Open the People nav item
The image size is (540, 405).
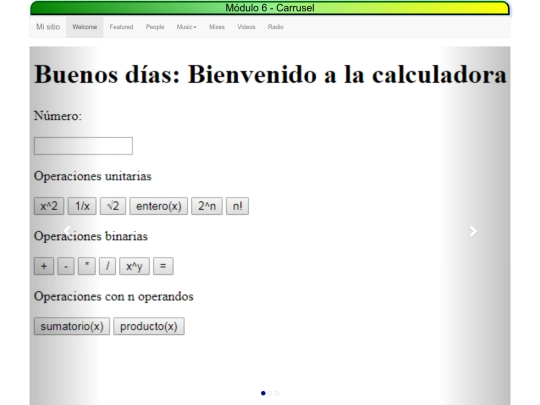tap(155, 27)
